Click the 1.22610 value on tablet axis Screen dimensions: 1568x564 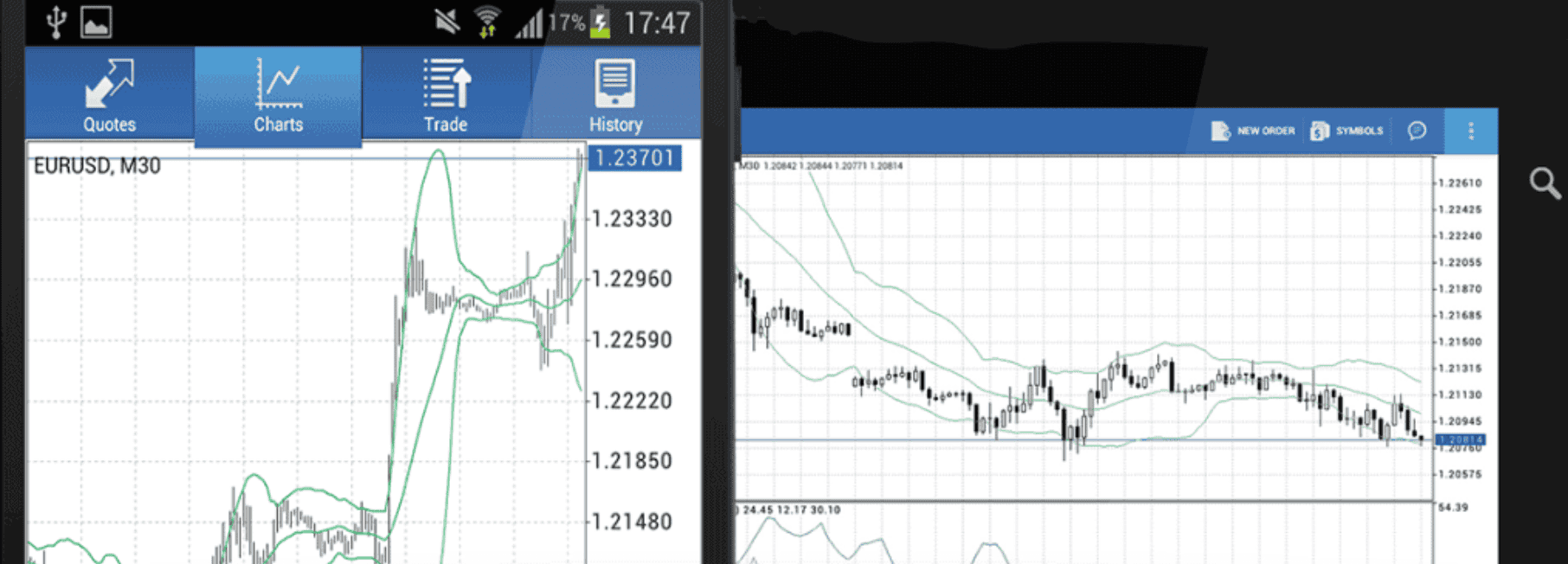coord(1460,183)
